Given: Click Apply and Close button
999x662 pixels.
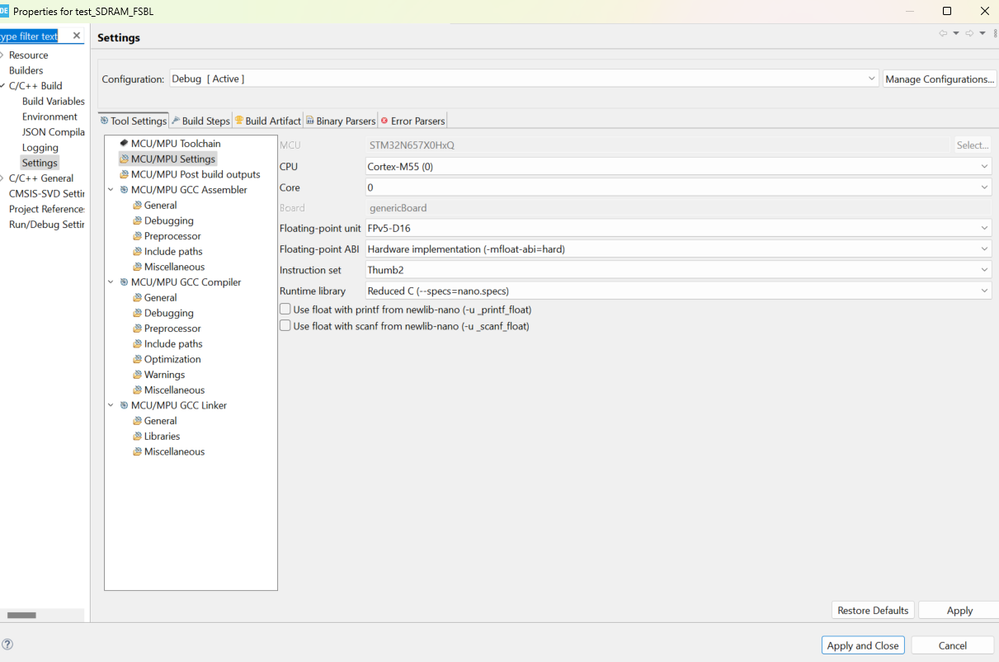Looking at the screenshot, I should (x=863, y=645).
